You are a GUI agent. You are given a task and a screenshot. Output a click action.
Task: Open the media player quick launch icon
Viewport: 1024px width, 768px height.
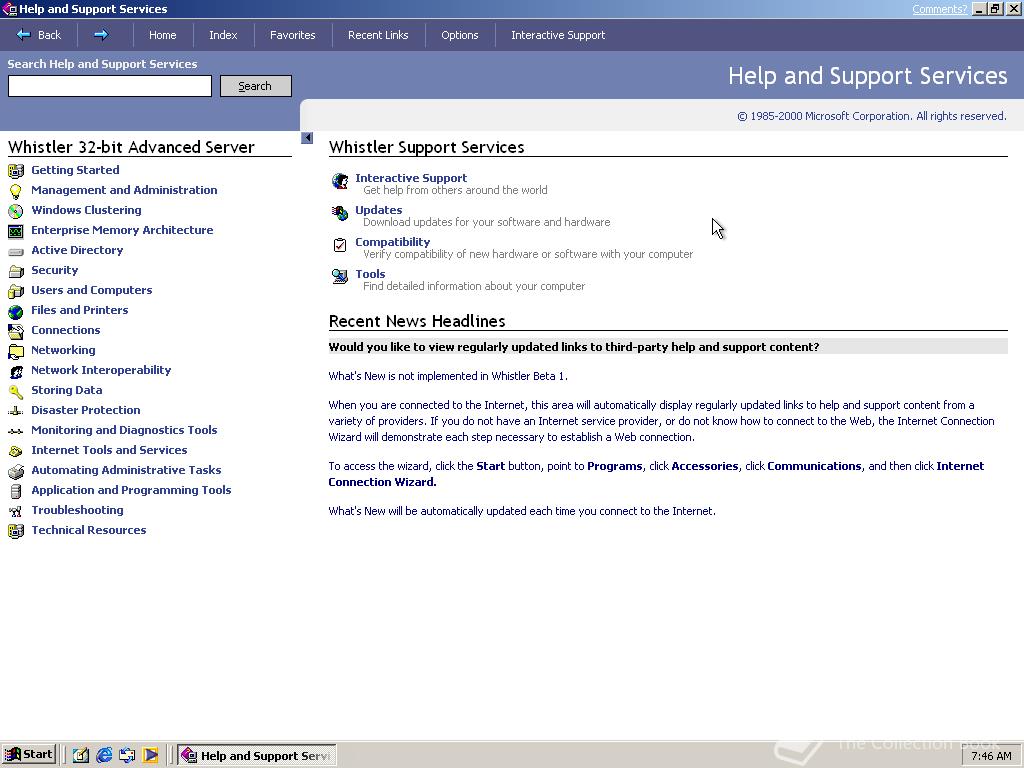pos(151,756)
